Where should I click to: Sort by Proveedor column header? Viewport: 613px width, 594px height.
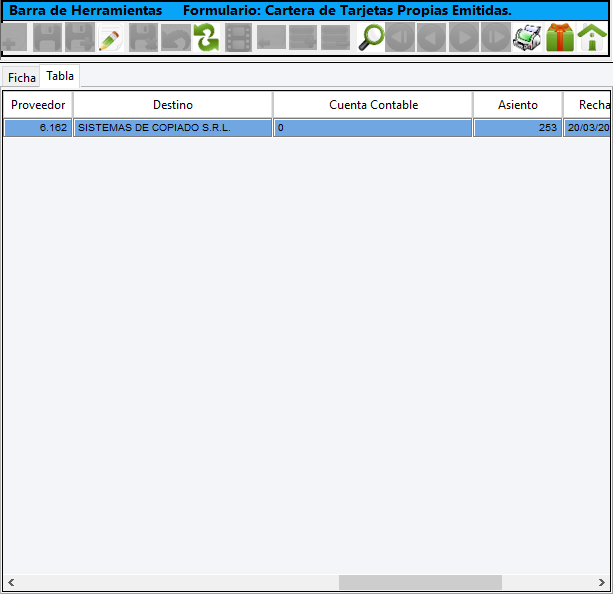[x=38, y=105]
